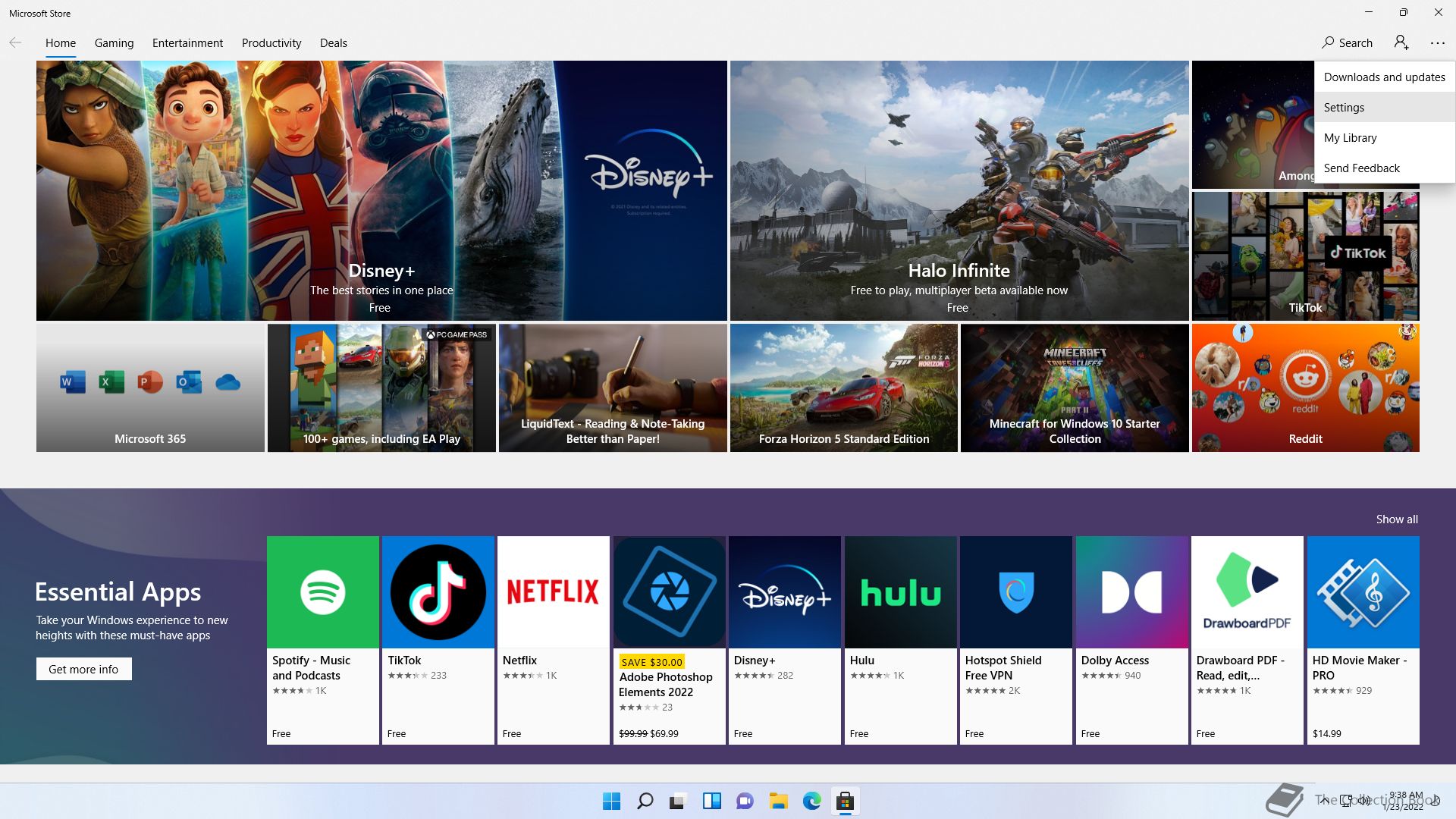Open the Productivity tab
Image resolution: width=1456 pixels, height=819 pixels.
tap(271, 43)
